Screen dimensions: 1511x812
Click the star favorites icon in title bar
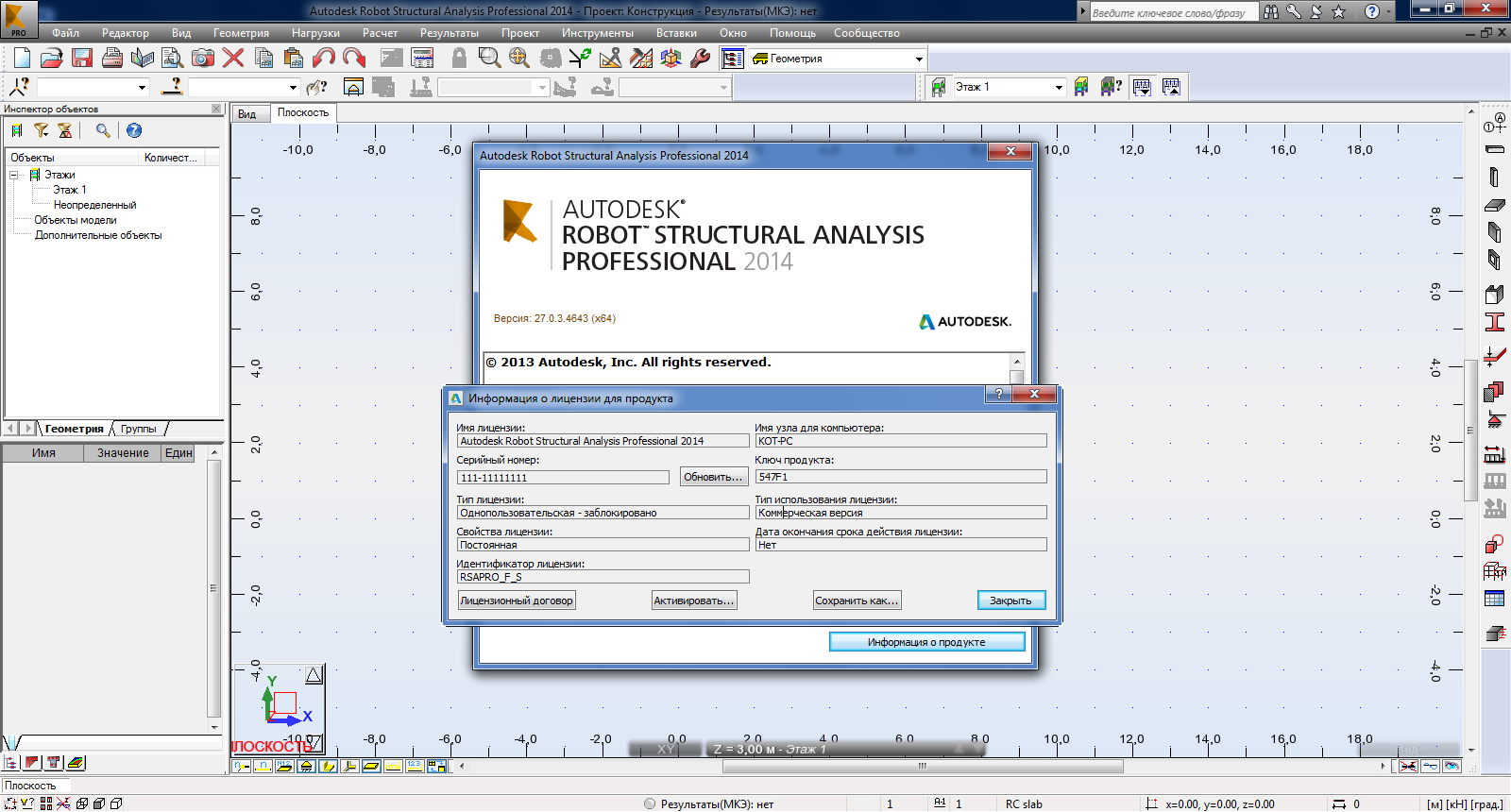(1338, 11)
